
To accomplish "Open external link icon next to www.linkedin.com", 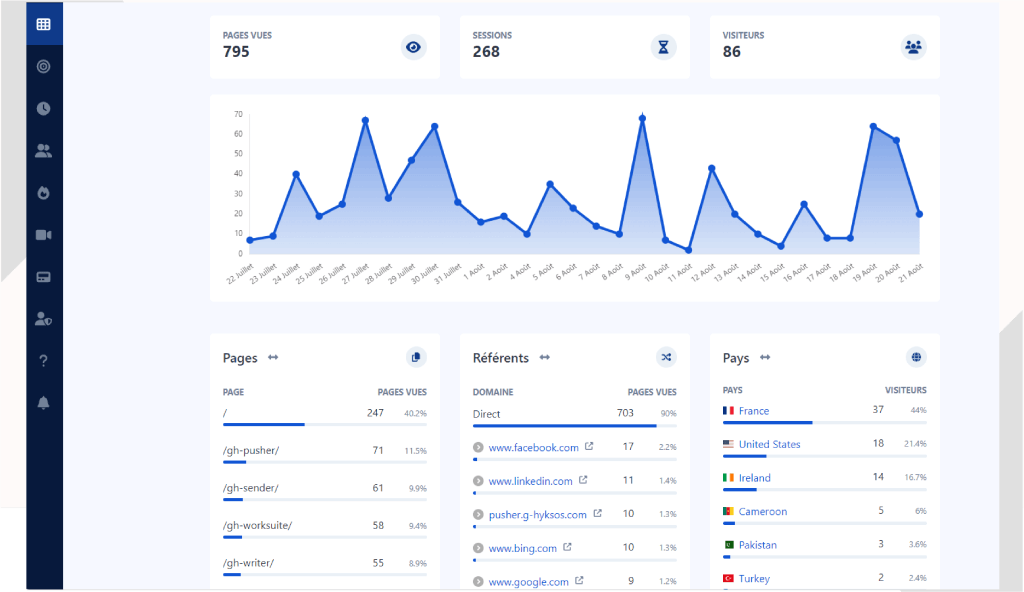I will pos(583,480).
